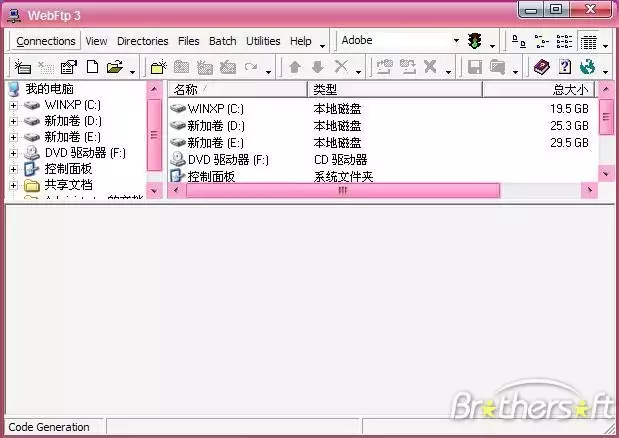619x438 pixels.
Task: Open the purple help book icon
Action: (x=542, y=67)
